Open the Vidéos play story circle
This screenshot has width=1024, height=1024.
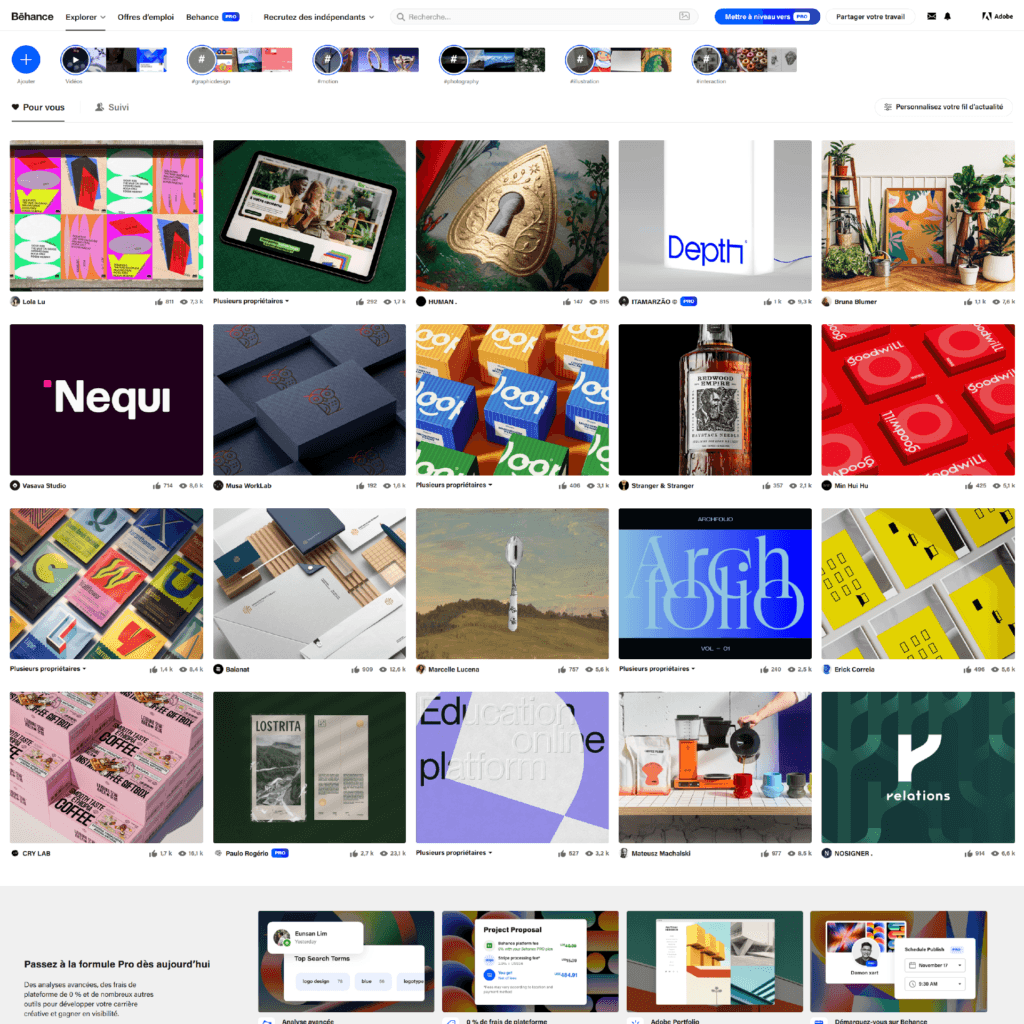[75, 59]
